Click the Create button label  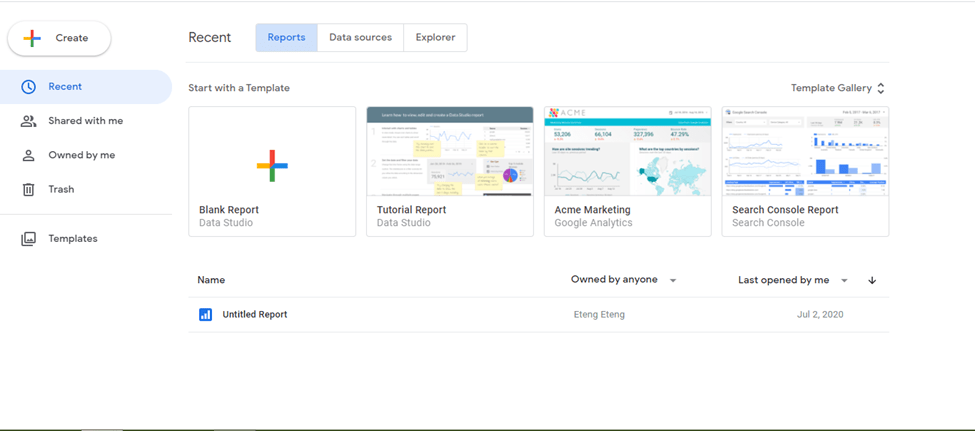[x=72, y=38]
